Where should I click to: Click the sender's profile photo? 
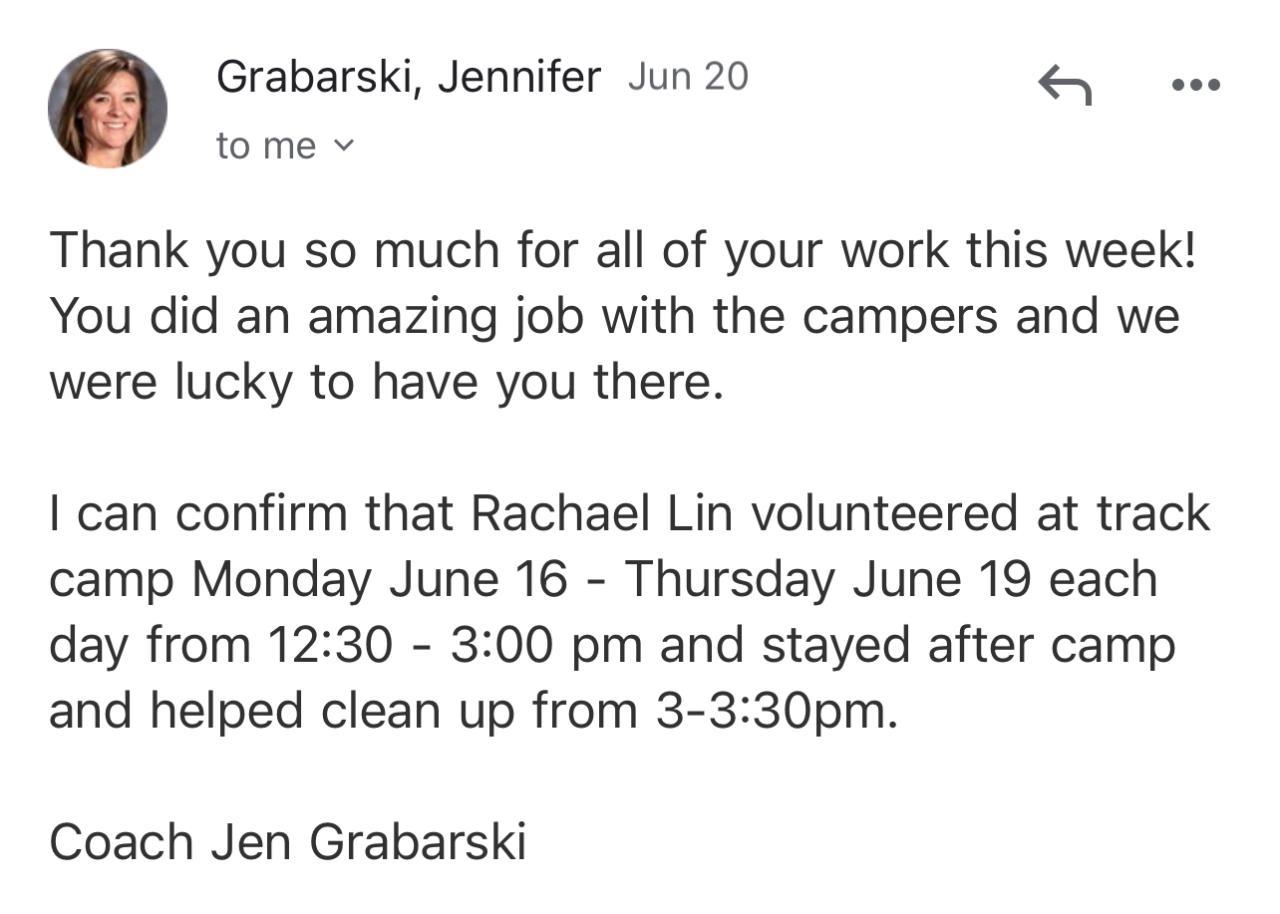click(x=108, y=108)
